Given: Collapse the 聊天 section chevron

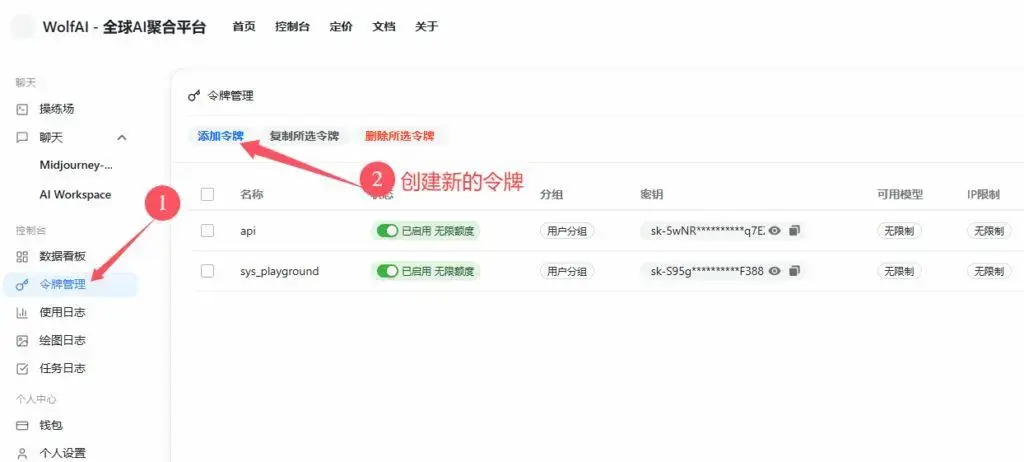Looking at the screenshot, I should point(121,137).
